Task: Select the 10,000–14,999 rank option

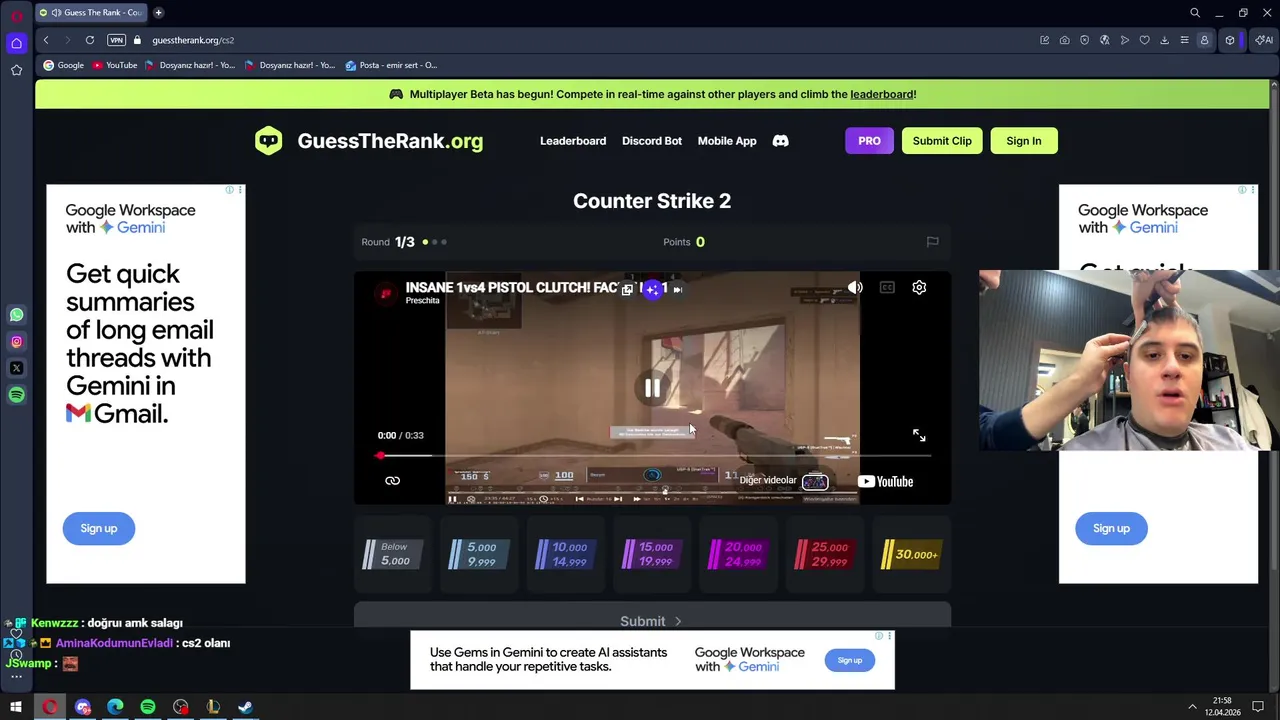Action: (x=566, y=554)
